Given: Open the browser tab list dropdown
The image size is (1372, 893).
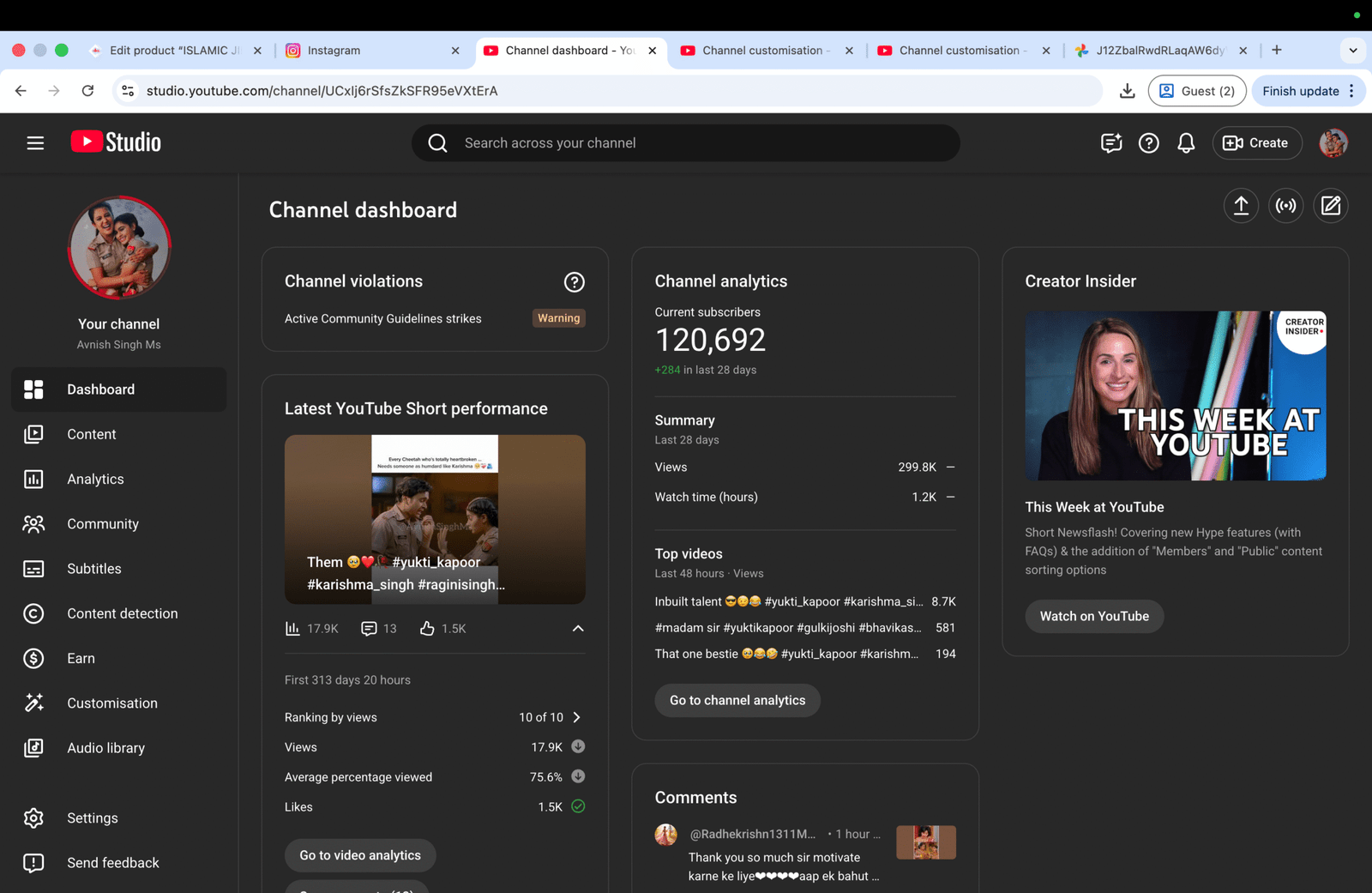Looking at the screenshot, I should [x=1352, y=51].
